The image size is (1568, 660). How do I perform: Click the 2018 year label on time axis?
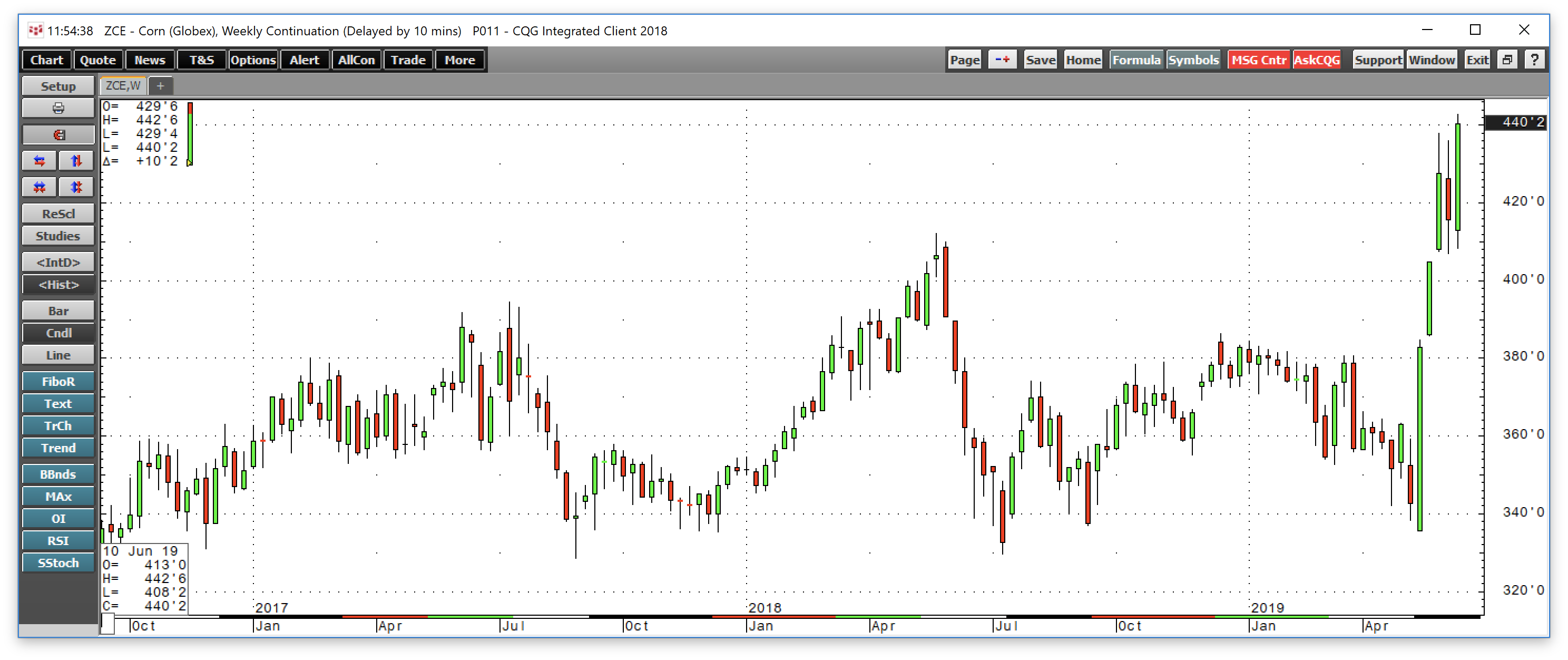(765, 607)
